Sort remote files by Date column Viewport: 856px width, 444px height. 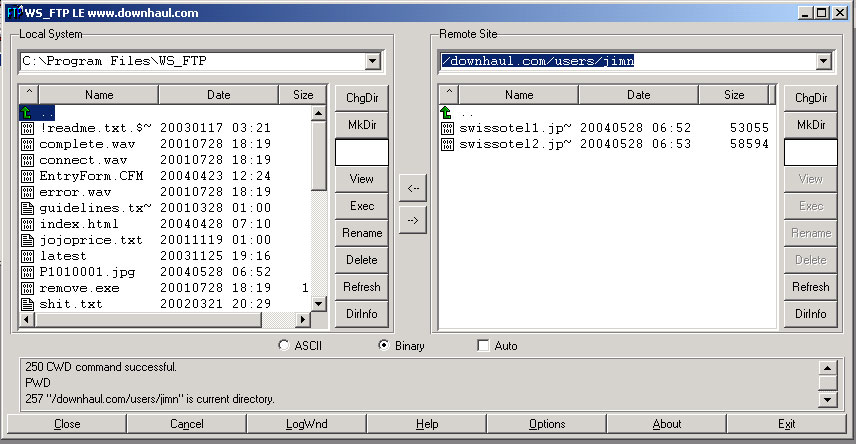[638, 94]
